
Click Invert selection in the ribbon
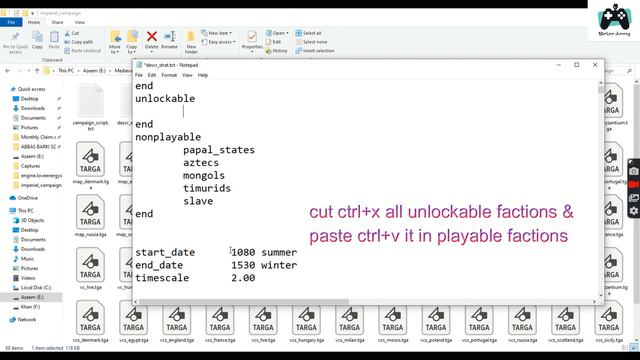[315, 51]
